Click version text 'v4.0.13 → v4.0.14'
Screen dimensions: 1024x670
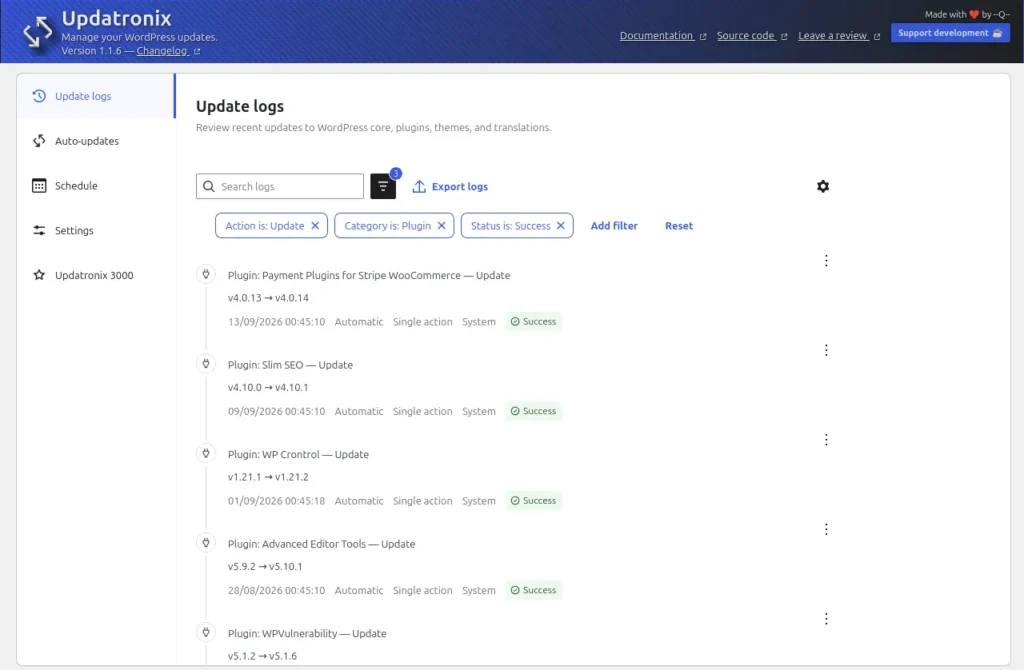click(x=268, y=298)
